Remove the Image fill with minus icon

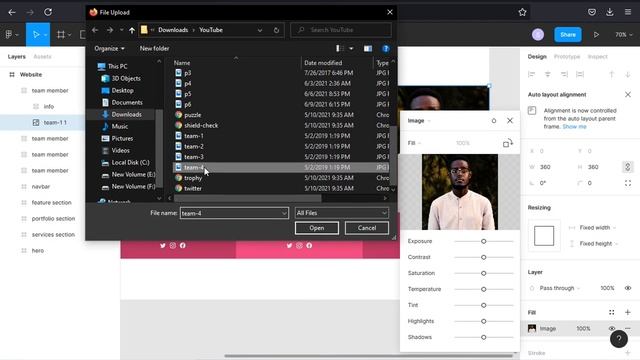point(628,329)
